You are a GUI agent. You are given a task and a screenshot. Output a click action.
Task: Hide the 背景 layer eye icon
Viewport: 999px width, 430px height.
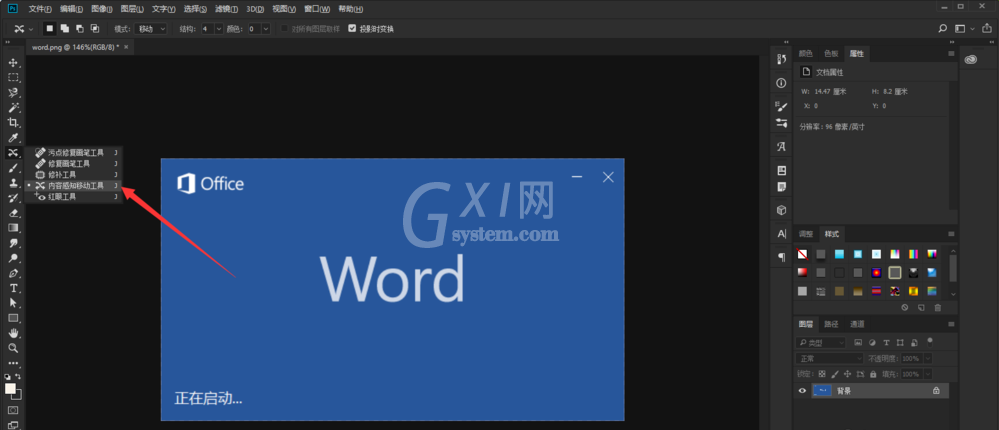[x=802, y=391]
